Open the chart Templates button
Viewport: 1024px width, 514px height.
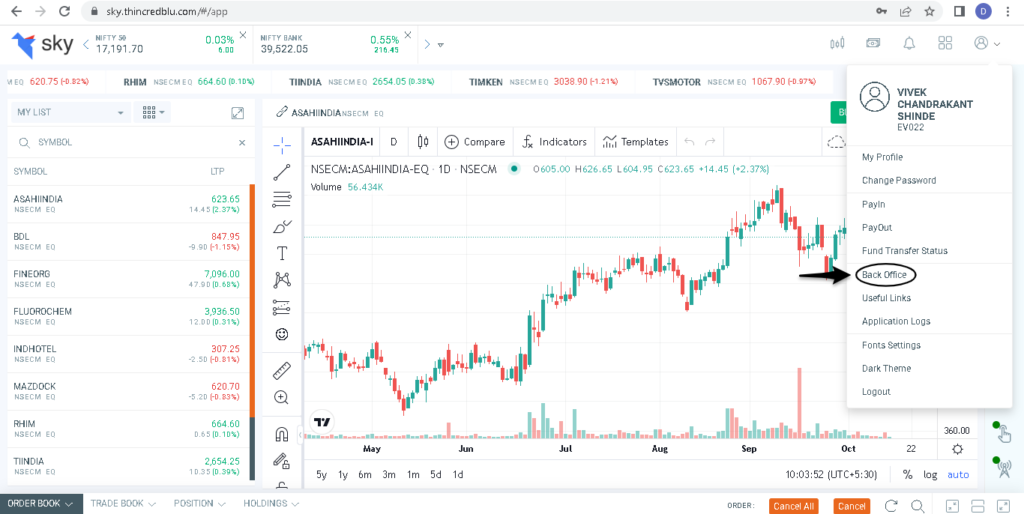[636, 142]
